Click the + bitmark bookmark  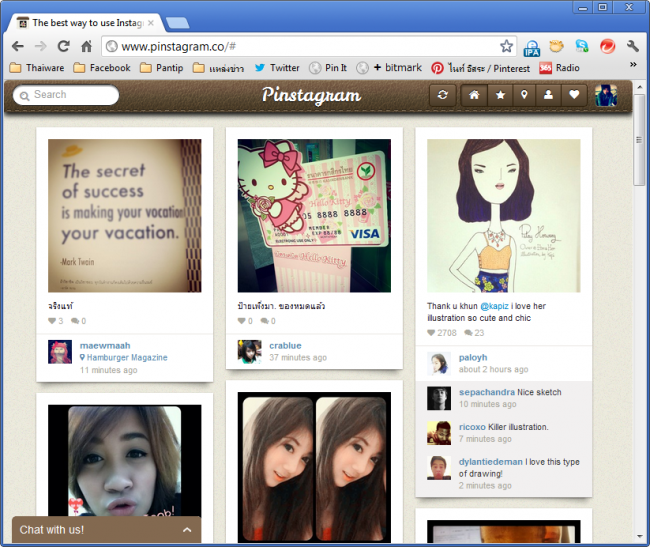[x=389, y=68]
